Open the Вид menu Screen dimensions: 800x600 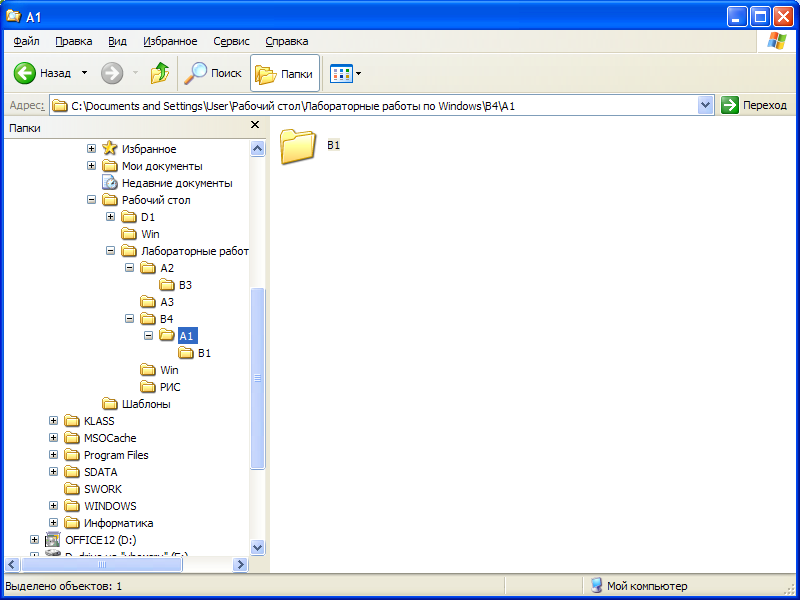click(117, 41)
